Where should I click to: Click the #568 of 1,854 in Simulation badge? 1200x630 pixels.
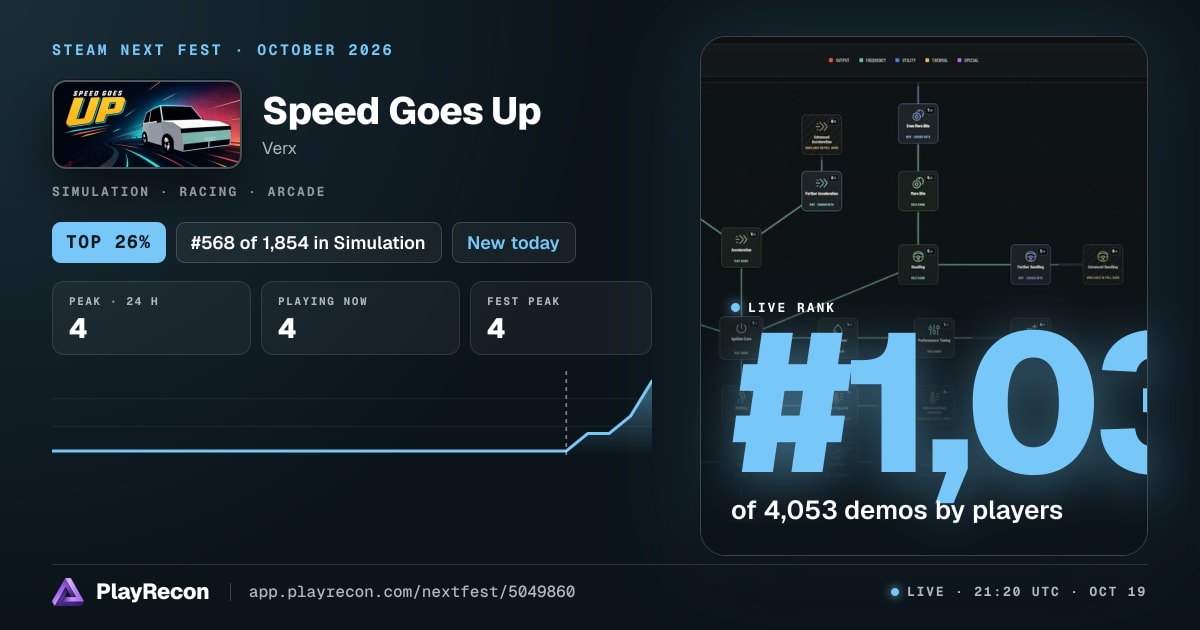309,243
